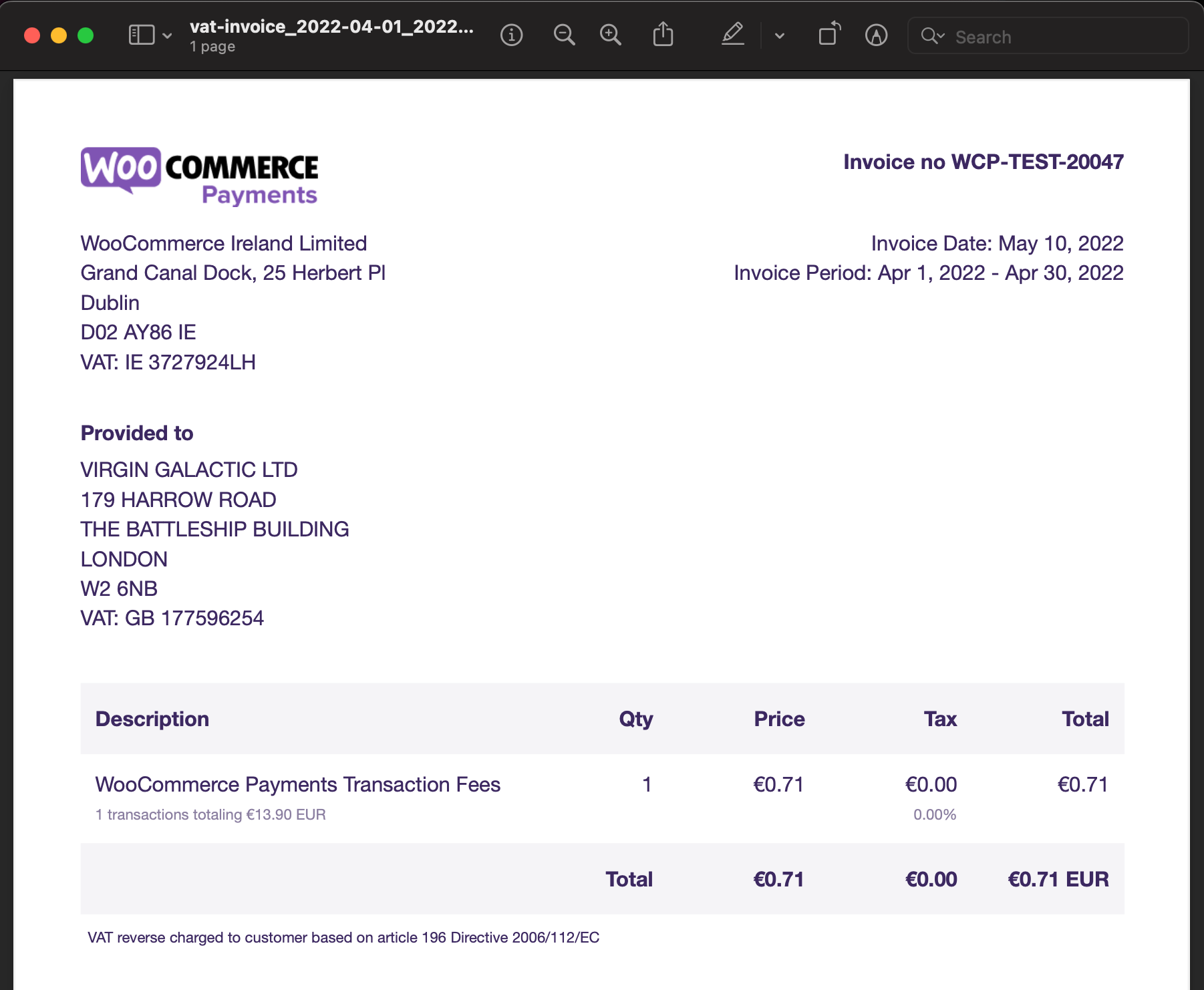The height and width of the screenshot is (990, 1204).
Task: Click 'VIRGIN GALACTIC LTD' text
Action: [x=189, y=470]
